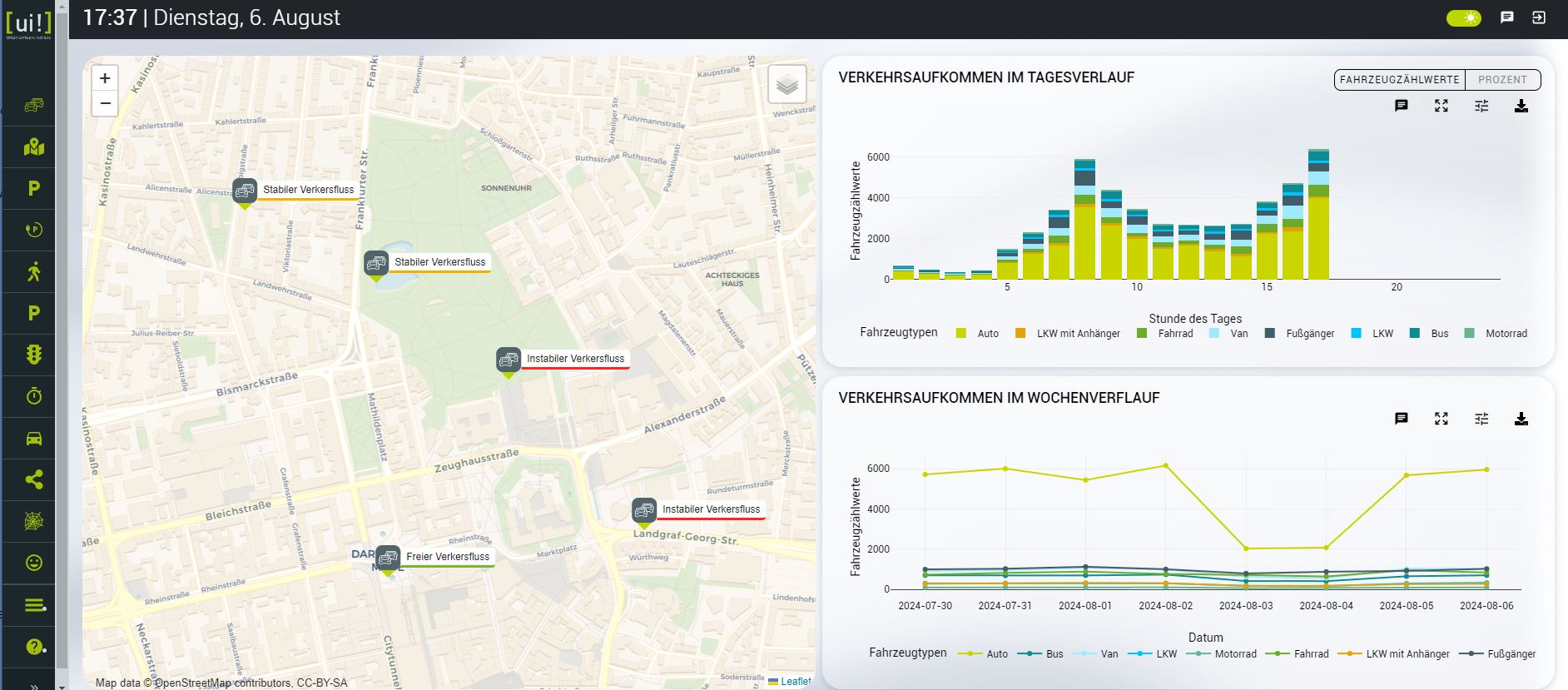Expand Wochenverlauf chart to fullscreen
The width and height of the screenshot is (1568, 690).
coord(1441,419)
